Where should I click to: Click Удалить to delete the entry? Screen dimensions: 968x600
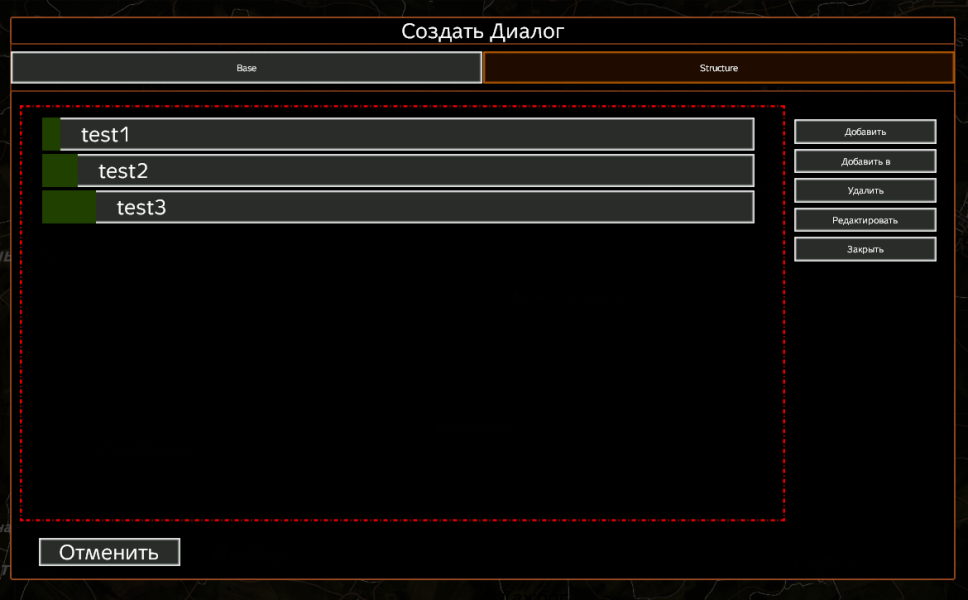(865, 190)
